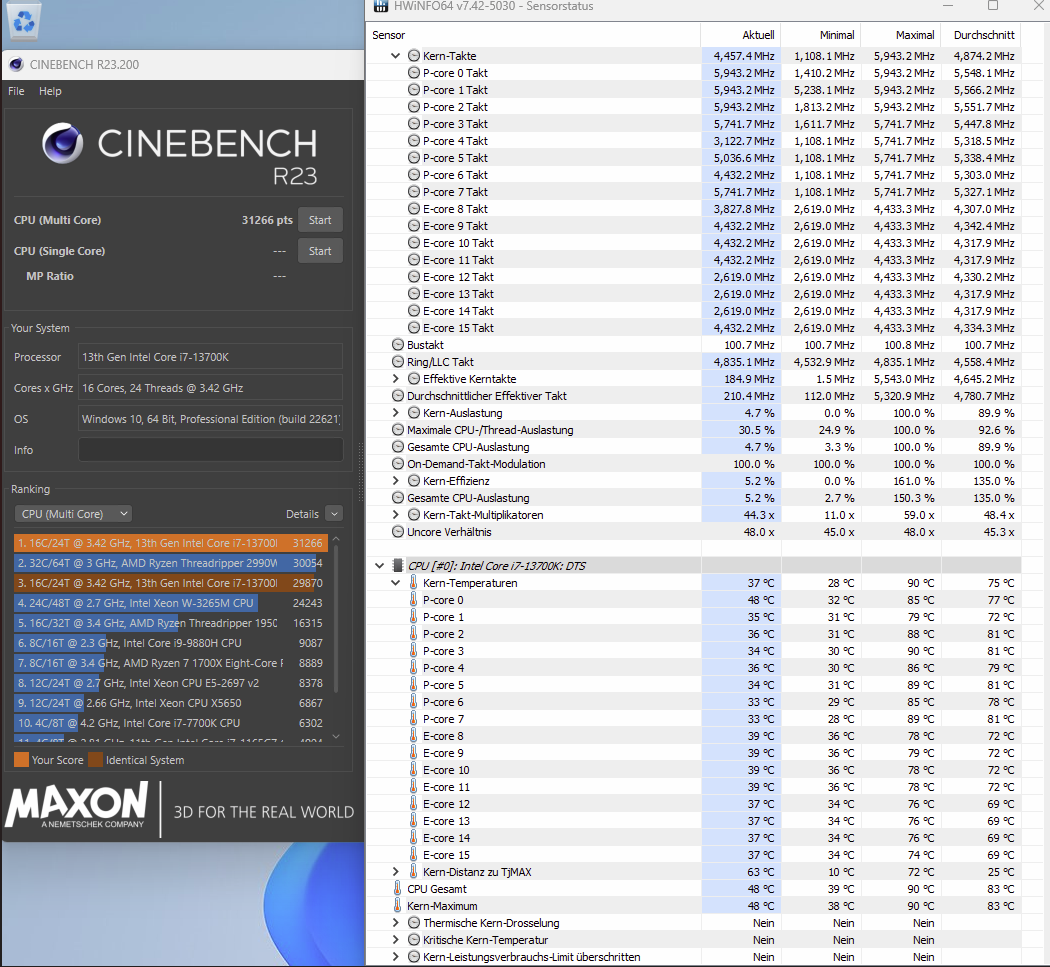Select the P-core 4 temperature row

pyautogui.click(x=694, y=668)
